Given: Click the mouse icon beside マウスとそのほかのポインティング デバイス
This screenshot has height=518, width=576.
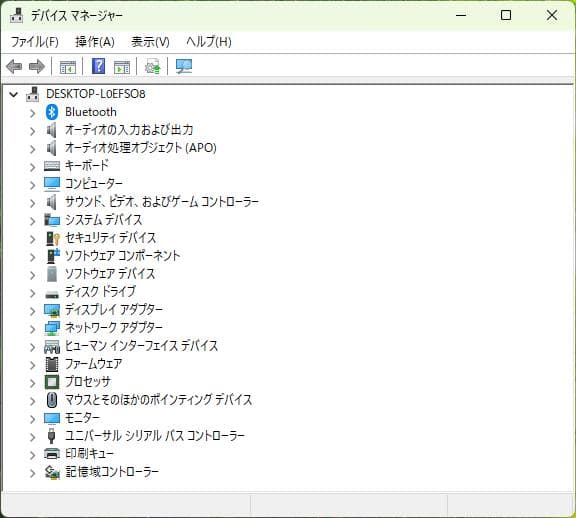Looking at the screenshot, I should click(x=52, y=400).
